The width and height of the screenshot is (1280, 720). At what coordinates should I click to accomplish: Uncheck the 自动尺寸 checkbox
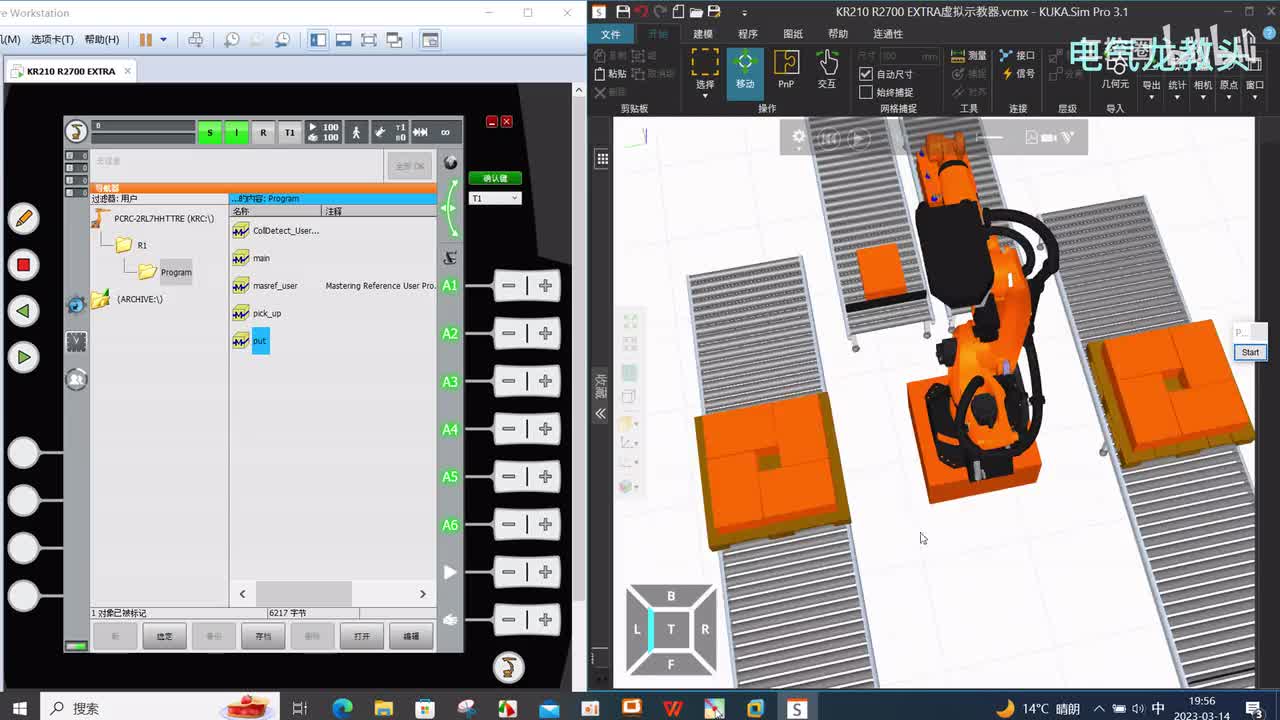coord(866,74)
